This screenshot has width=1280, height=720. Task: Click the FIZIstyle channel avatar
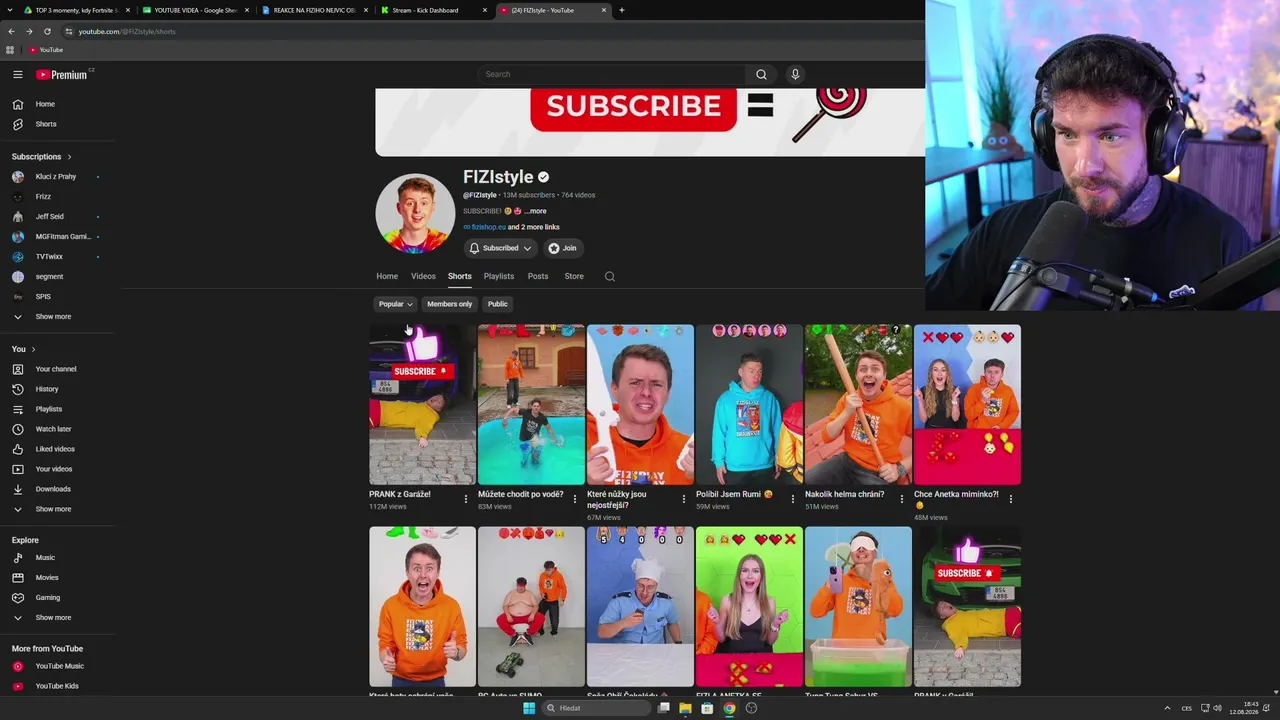pyautogui.click(x=415, y=213)
